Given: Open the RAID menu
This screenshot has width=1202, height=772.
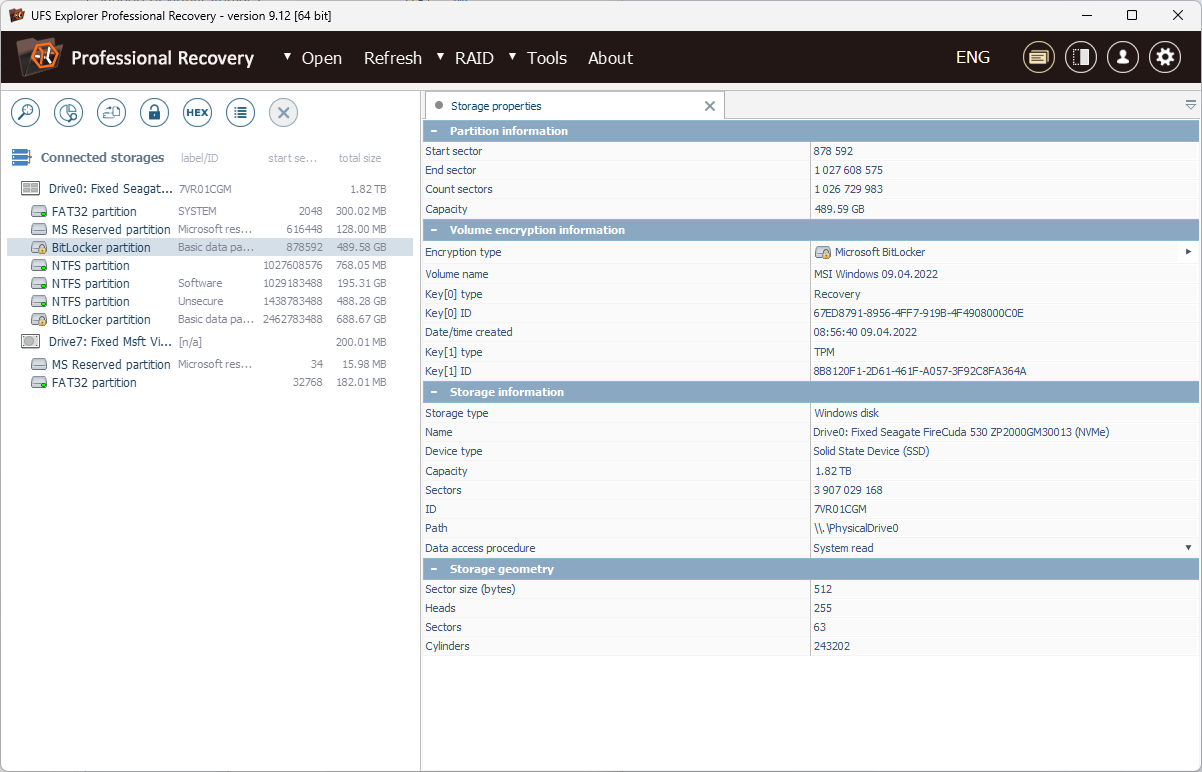Looking at the screenshot, I should (x=473, y=58).
